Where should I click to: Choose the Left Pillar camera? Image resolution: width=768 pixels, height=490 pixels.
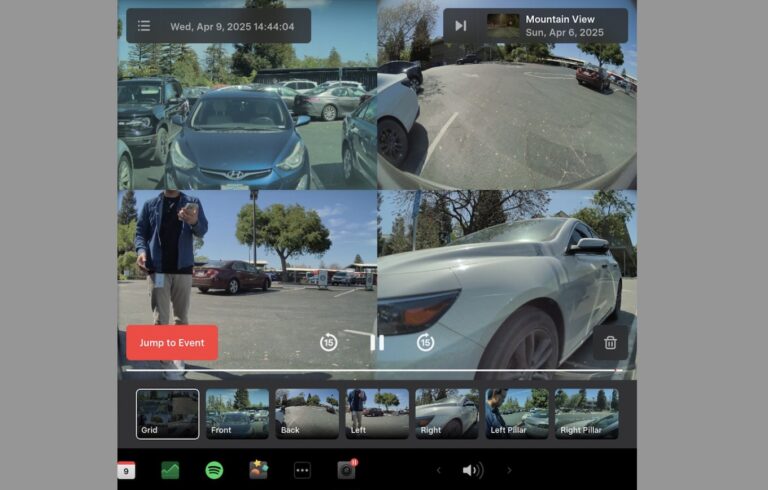(517, 413)
